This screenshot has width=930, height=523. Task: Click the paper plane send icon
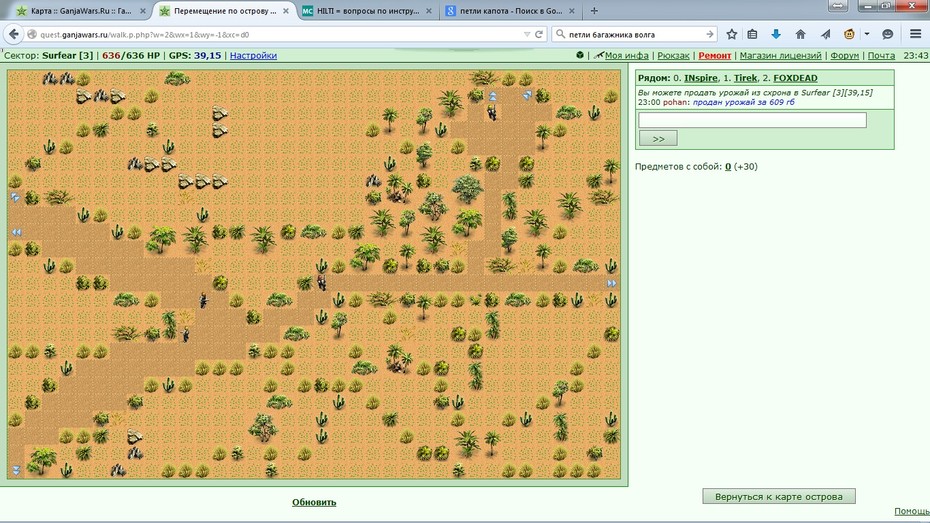(825, 34)
